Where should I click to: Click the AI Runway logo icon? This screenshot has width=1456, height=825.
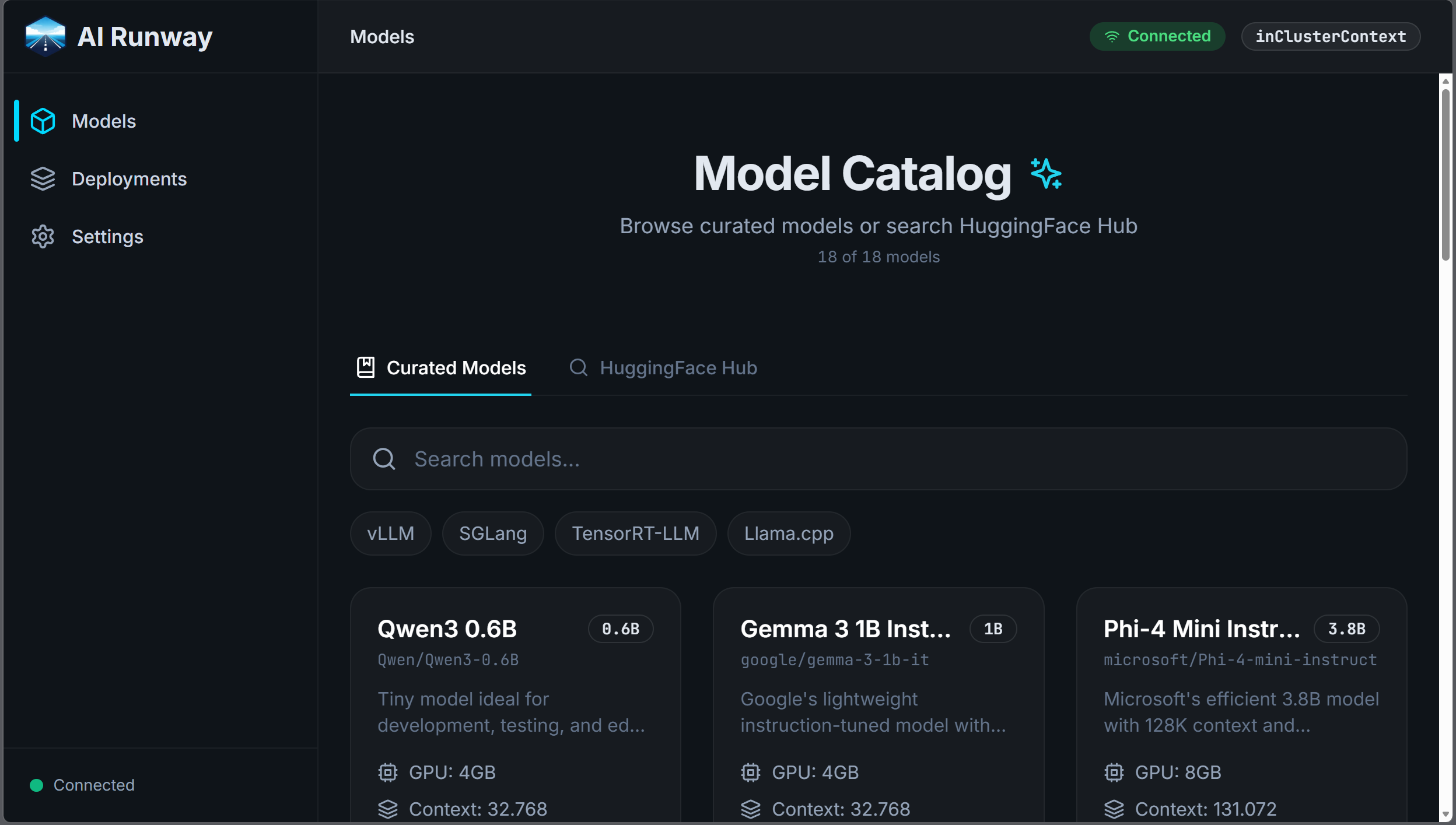pyautogui.click(x=44, y=36)
